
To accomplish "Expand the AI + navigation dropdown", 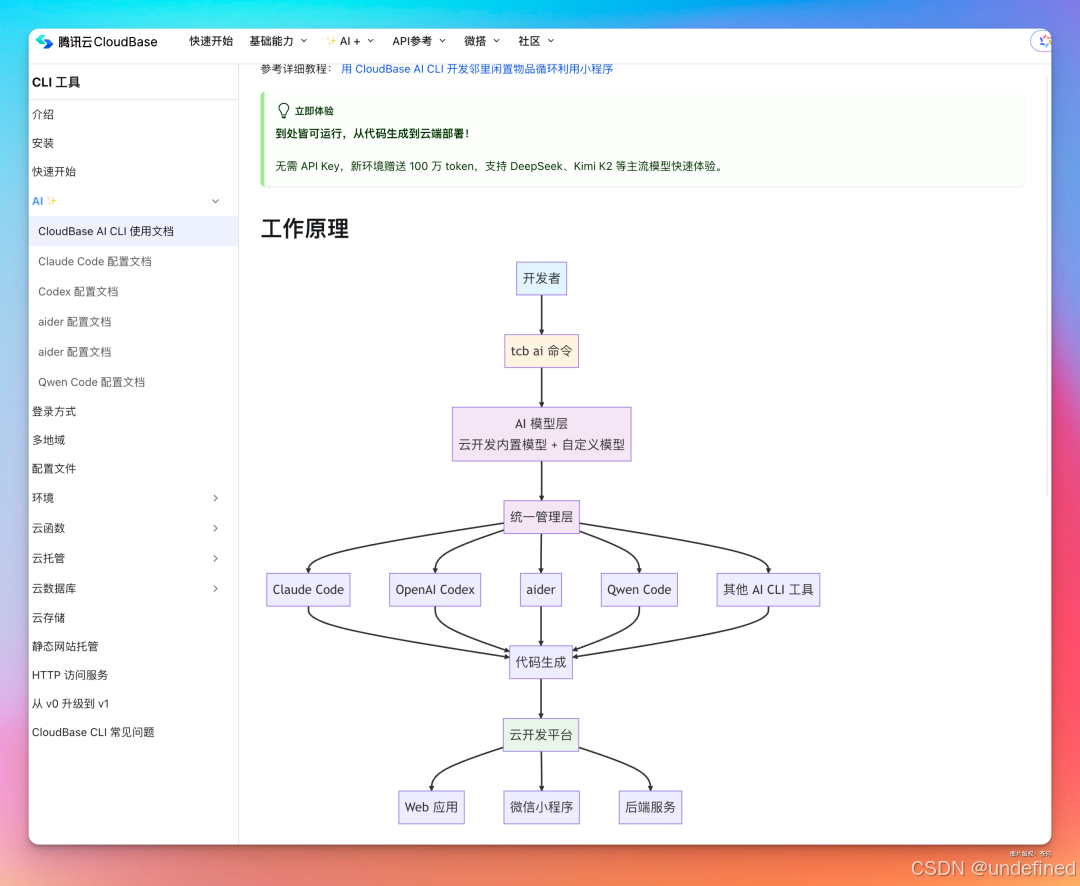I will coord(350,41).
